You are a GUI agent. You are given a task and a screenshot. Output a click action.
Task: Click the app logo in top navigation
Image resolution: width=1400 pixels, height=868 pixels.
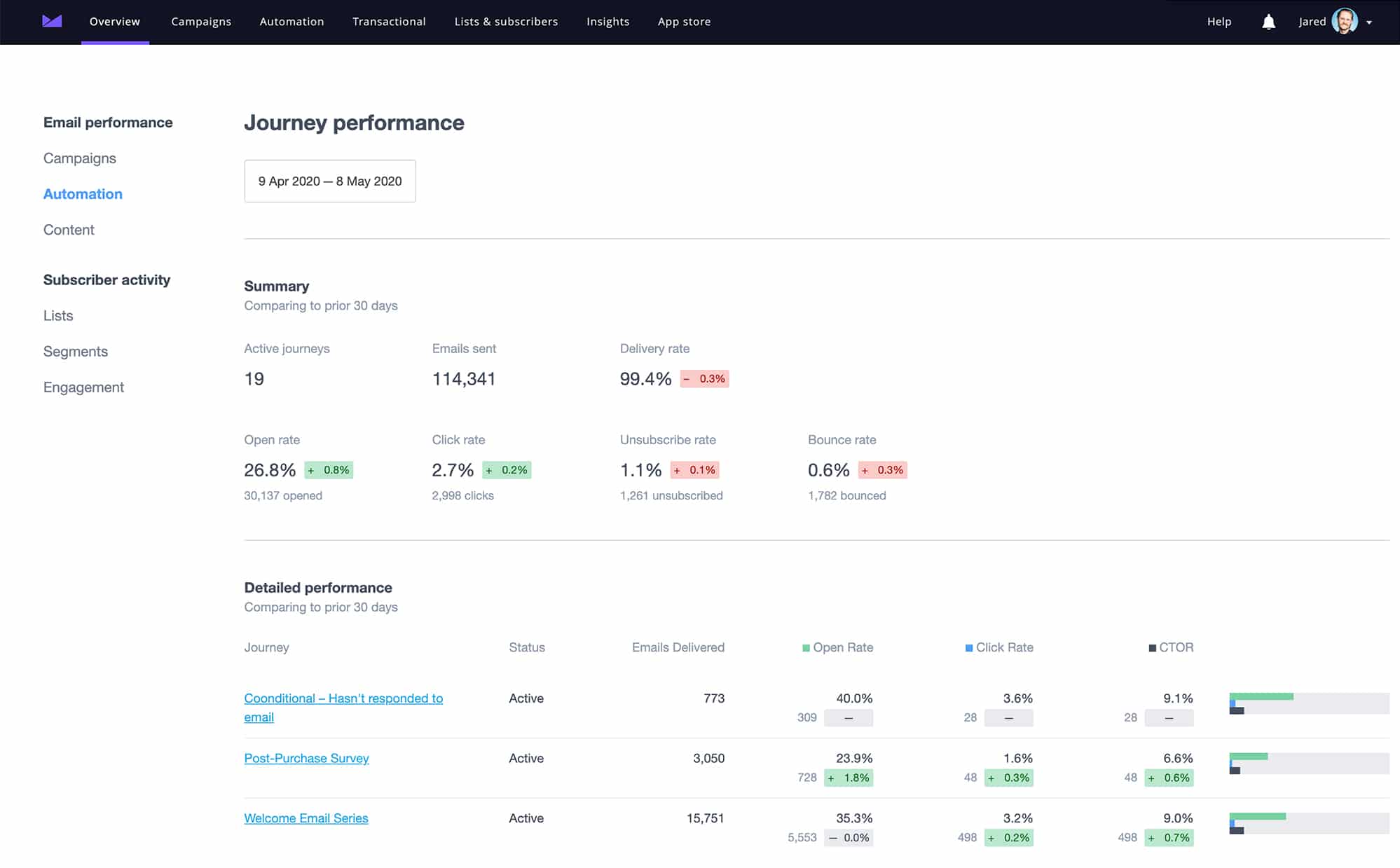pos(53,21)
